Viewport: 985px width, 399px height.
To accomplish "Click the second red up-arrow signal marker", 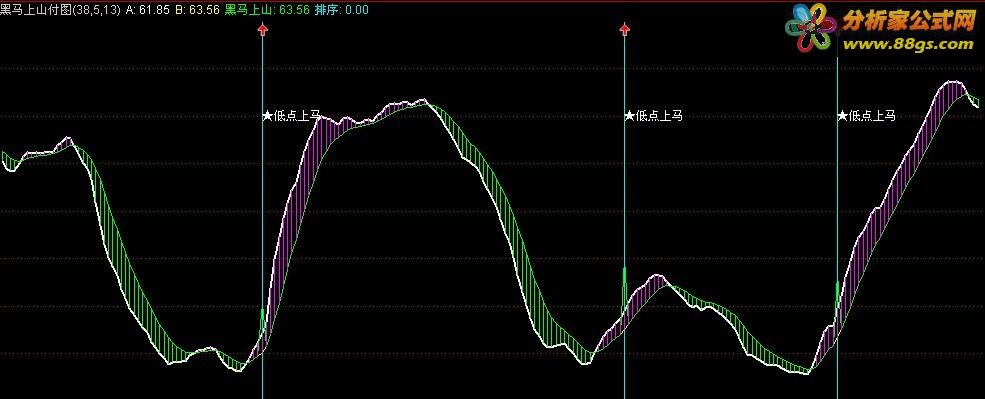I will click(x=624, y=29).
